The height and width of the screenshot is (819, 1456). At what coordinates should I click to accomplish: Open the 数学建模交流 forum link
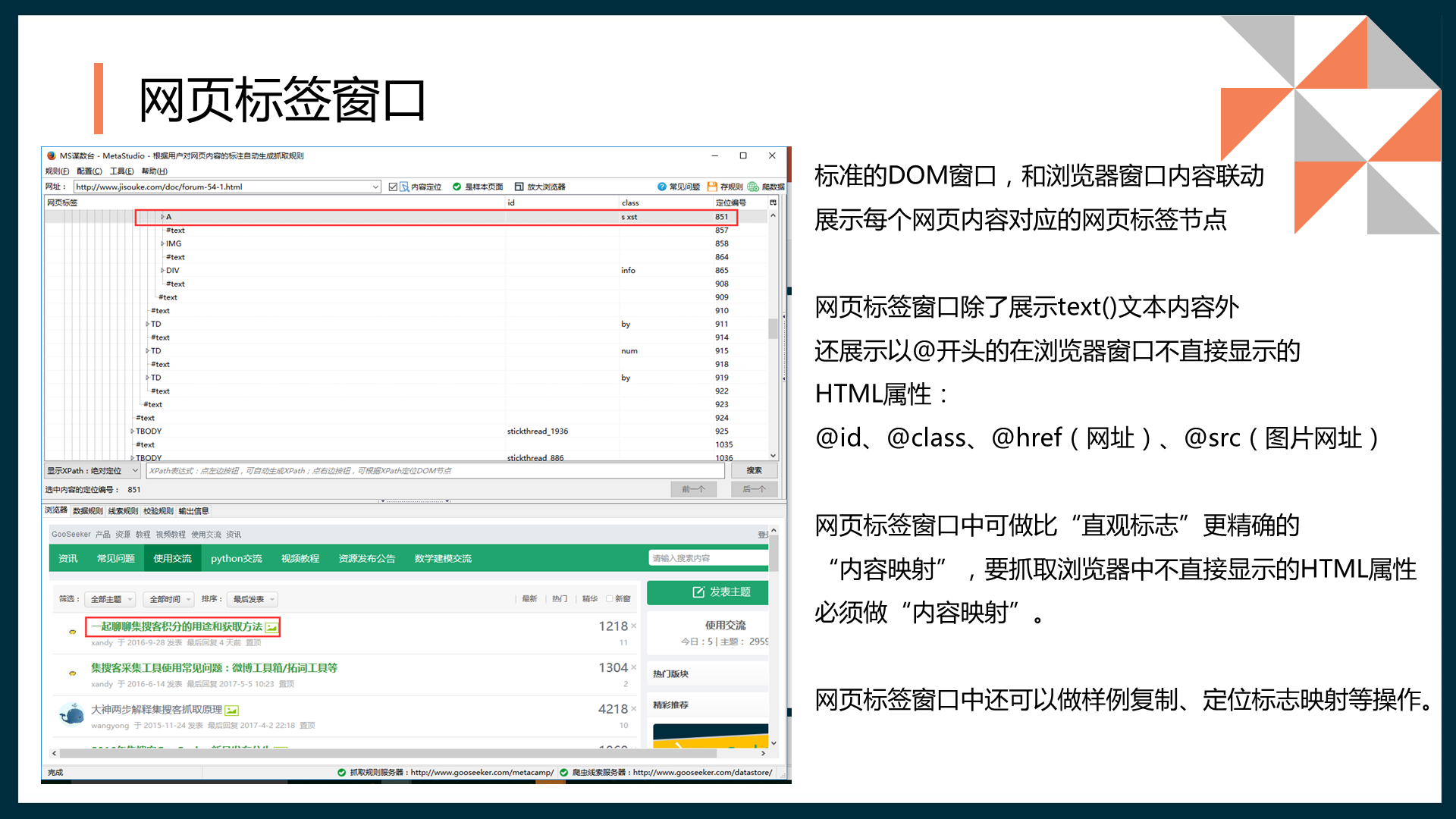click(x=443, y=558)
